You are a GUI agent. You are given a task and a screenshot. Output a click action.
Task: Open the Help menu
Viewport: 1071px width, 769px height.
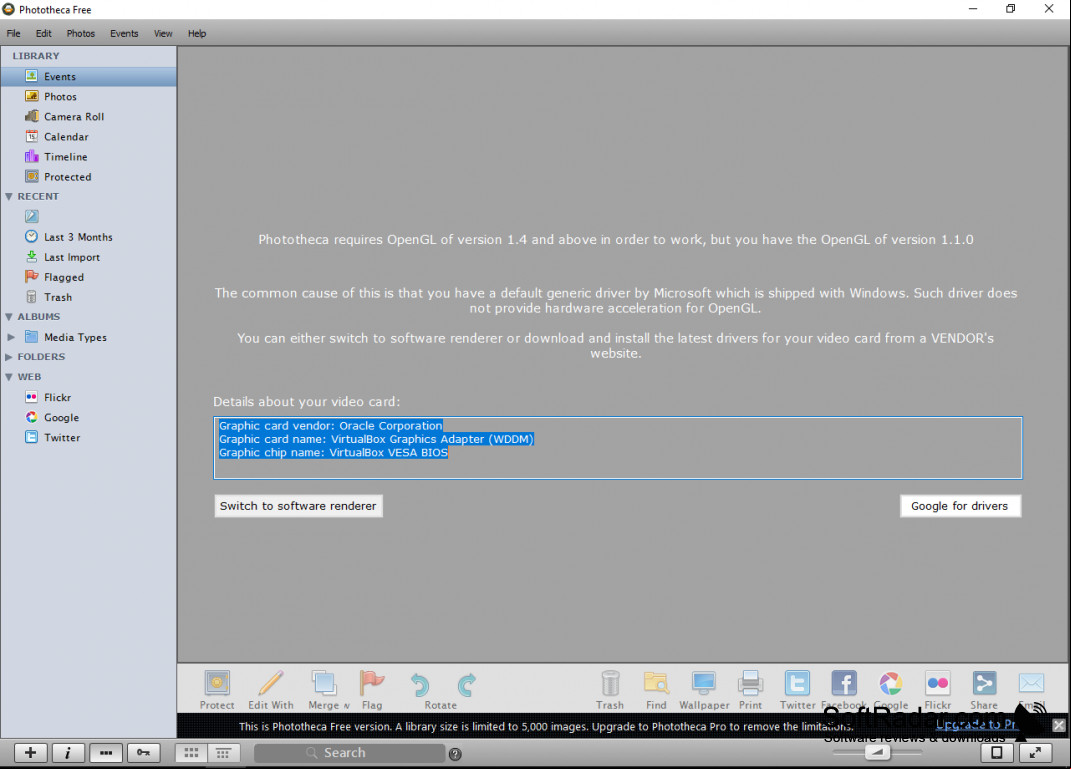coord(197,33)
